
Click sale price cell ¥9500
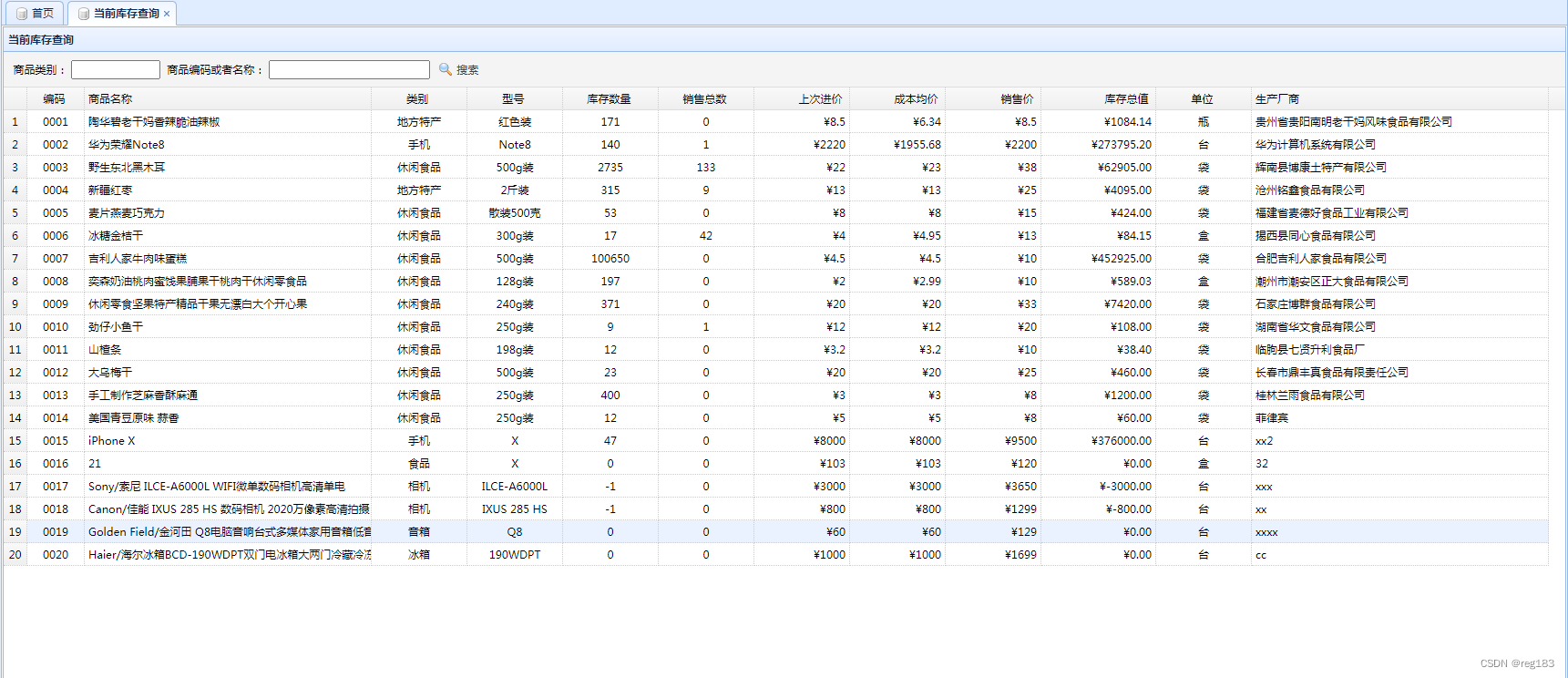[x=993, y=440]
